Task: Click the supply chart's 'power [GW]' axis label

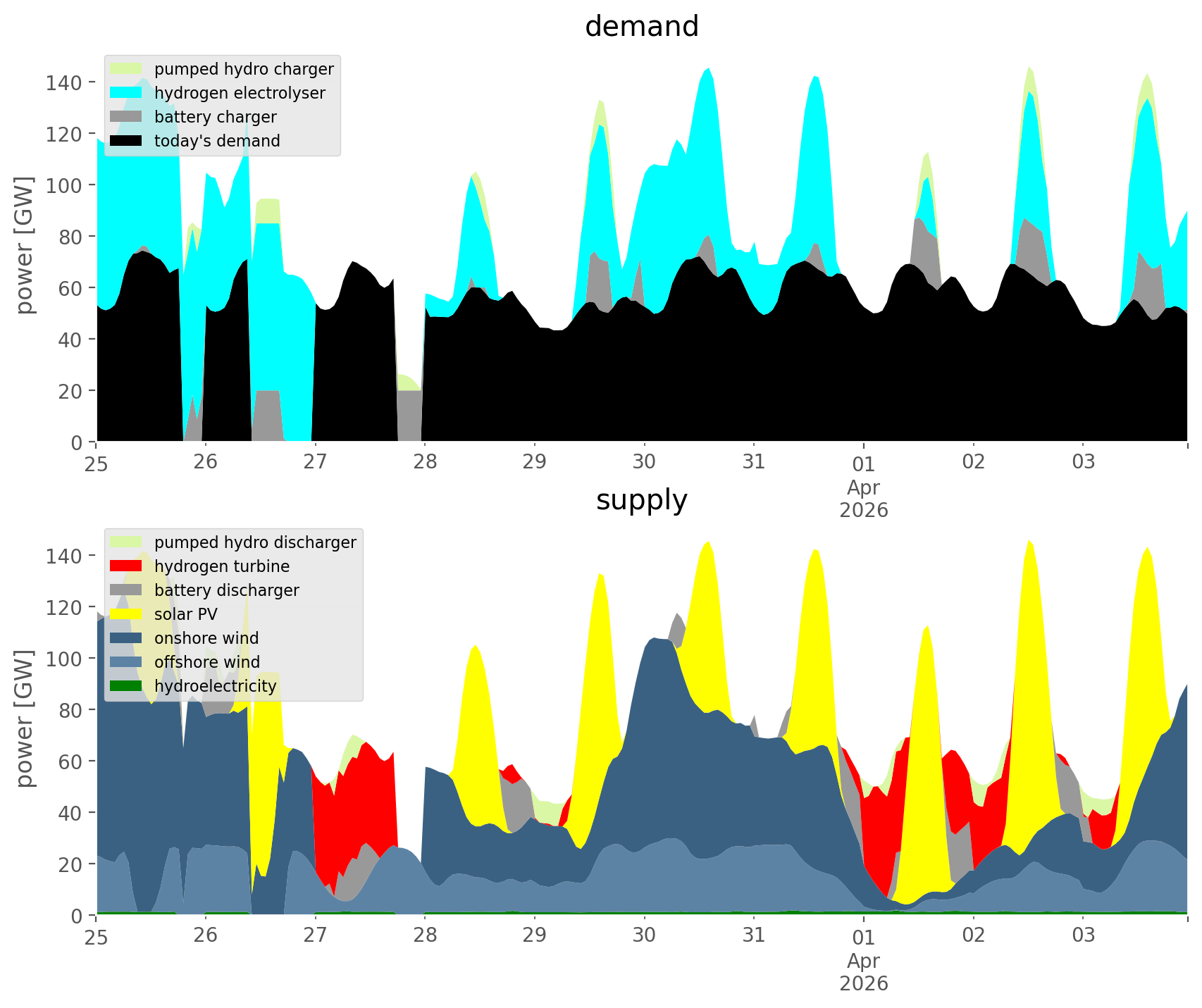Action: (x=24, y=718)
